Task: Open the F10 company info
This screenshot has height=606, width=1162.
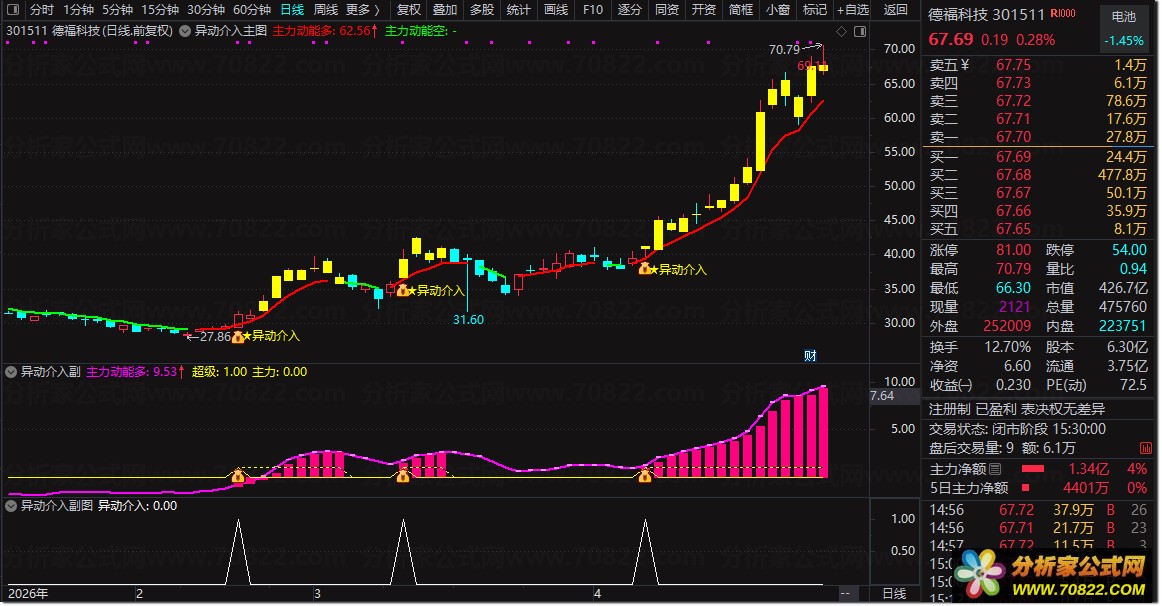Action: click(x=593, y=10)
